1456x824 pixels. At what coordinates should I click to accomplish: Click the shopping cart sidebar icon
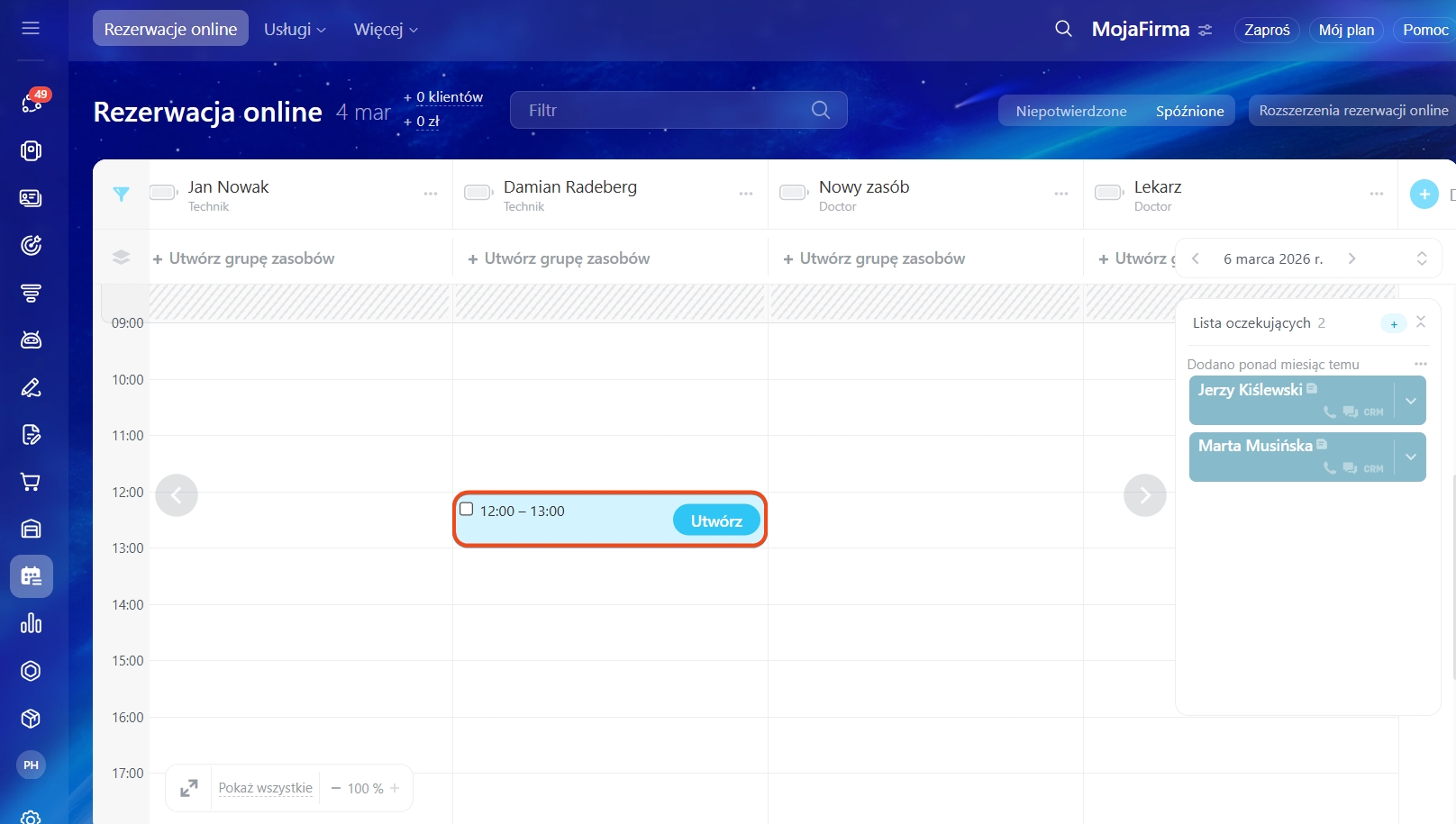pos(31,482)
